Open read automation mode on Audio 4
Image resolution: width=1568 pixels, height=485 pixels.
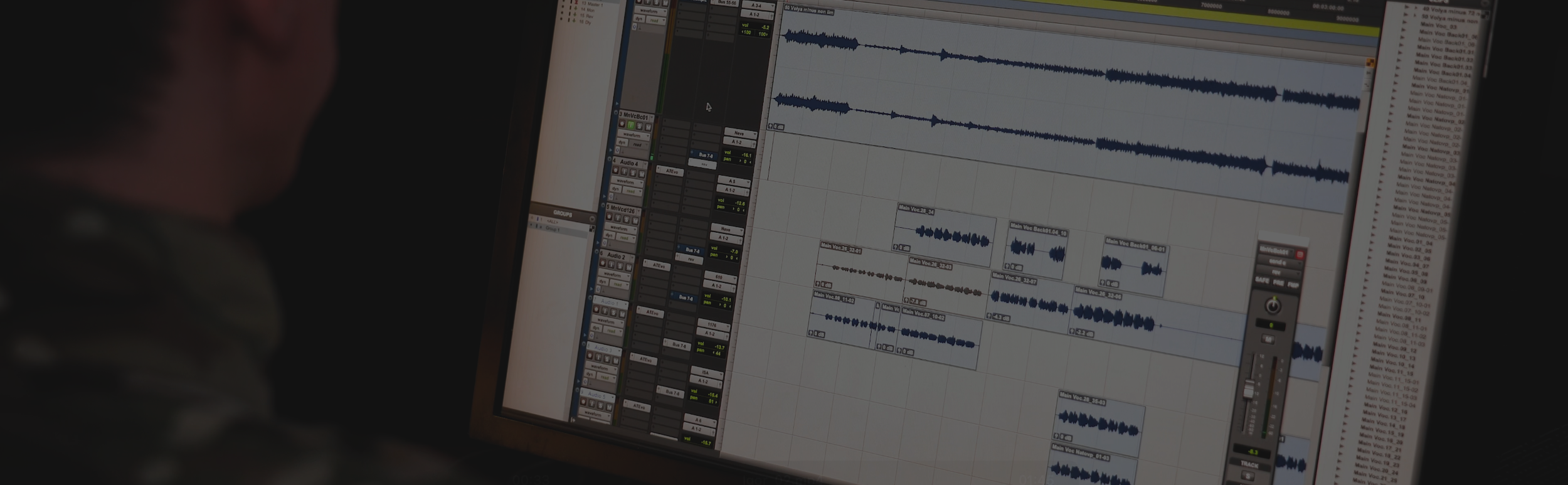click(633, 191)
